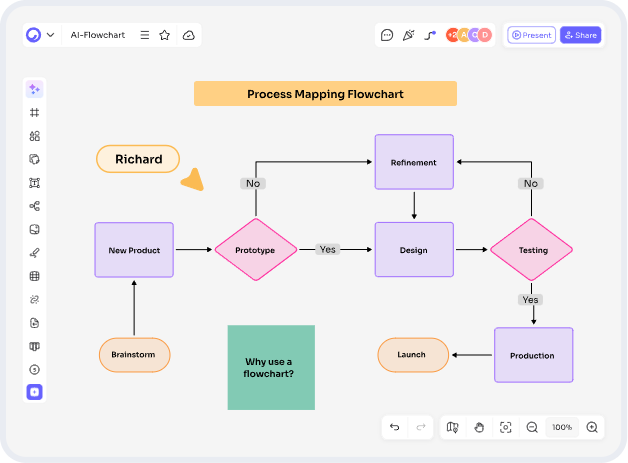Screen dimensions: 628x463
Task: Toggle the hand pan tool
Action: tap(479, 427)
